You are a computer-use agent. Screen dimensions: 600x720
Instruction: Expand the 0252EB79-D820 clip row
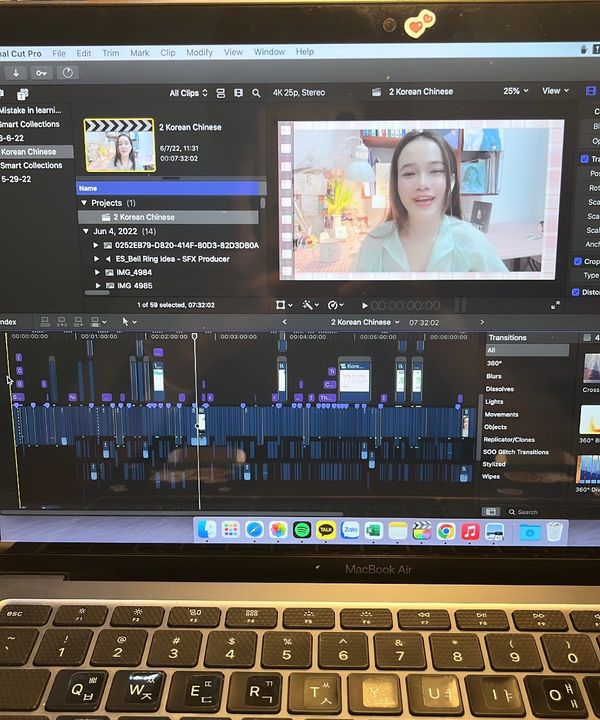[x=96, y=245]
